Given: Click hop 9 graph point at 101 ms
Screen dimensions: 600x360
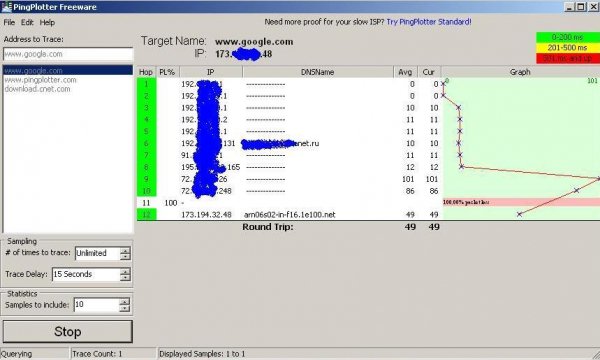Looking at the screenshot, I should pyautogui.click(x=598, y=178).
